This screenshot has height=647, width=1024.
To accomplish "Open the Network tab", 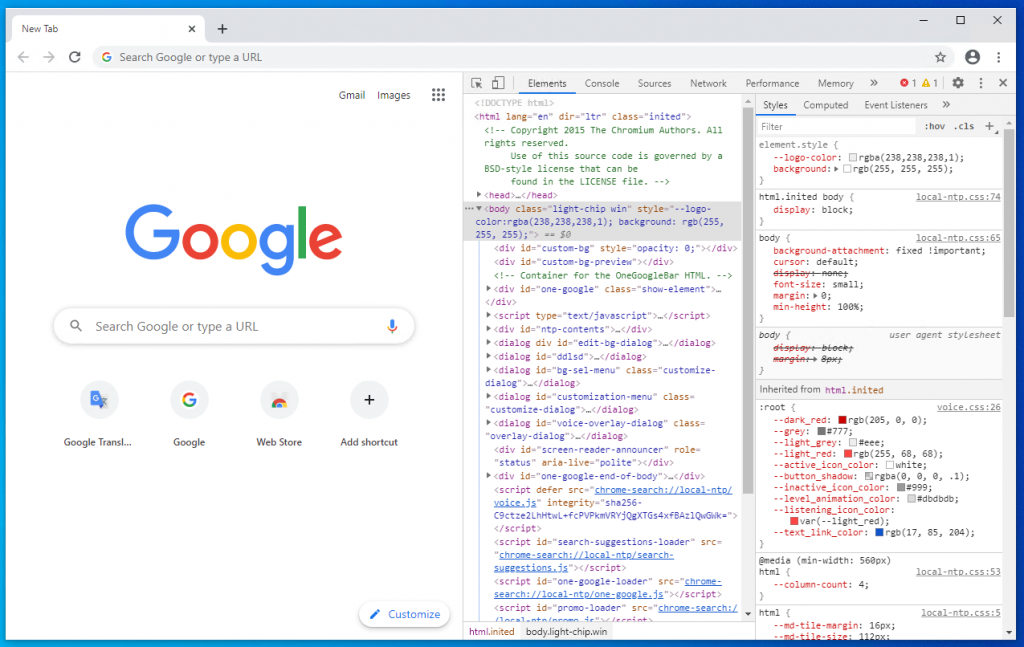I will click(708, 83).
